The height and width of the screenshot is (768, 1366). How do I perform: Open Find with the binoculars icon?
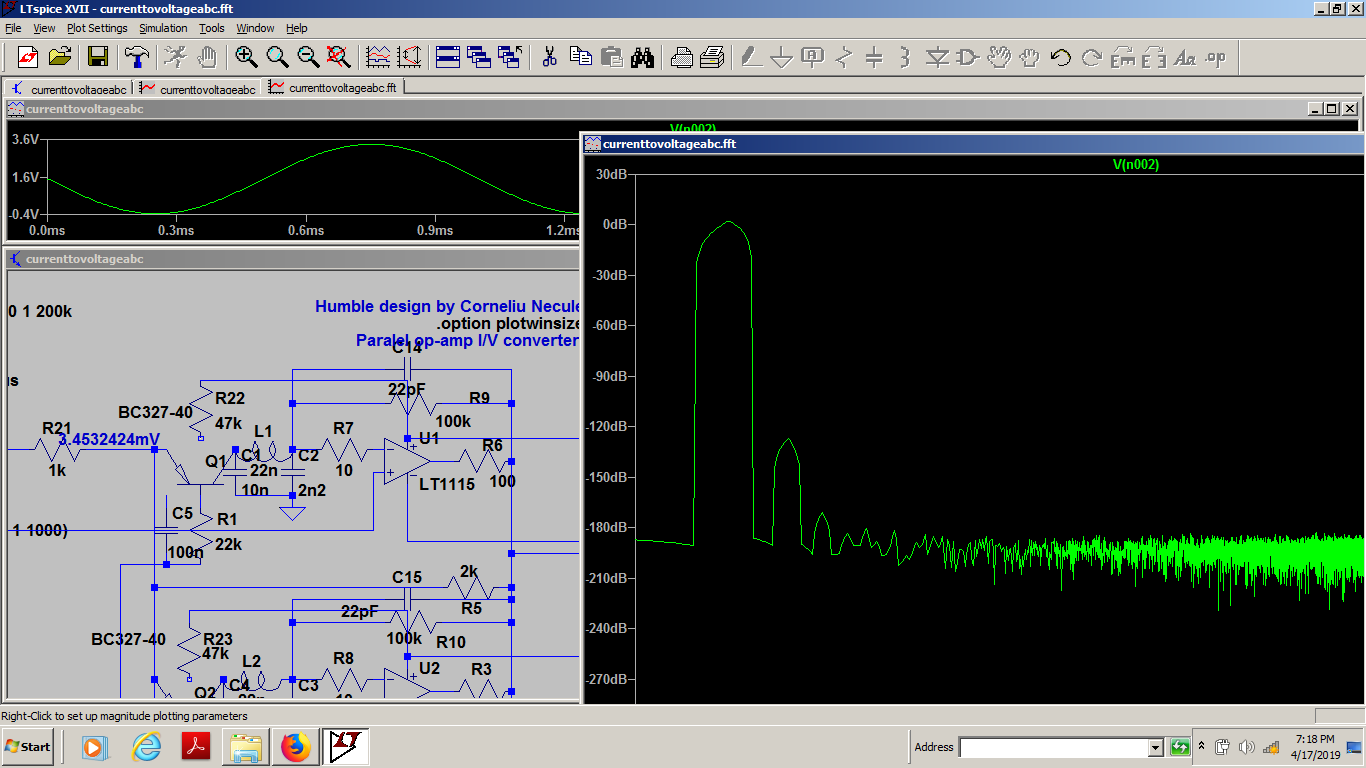(x=642, y=57)
